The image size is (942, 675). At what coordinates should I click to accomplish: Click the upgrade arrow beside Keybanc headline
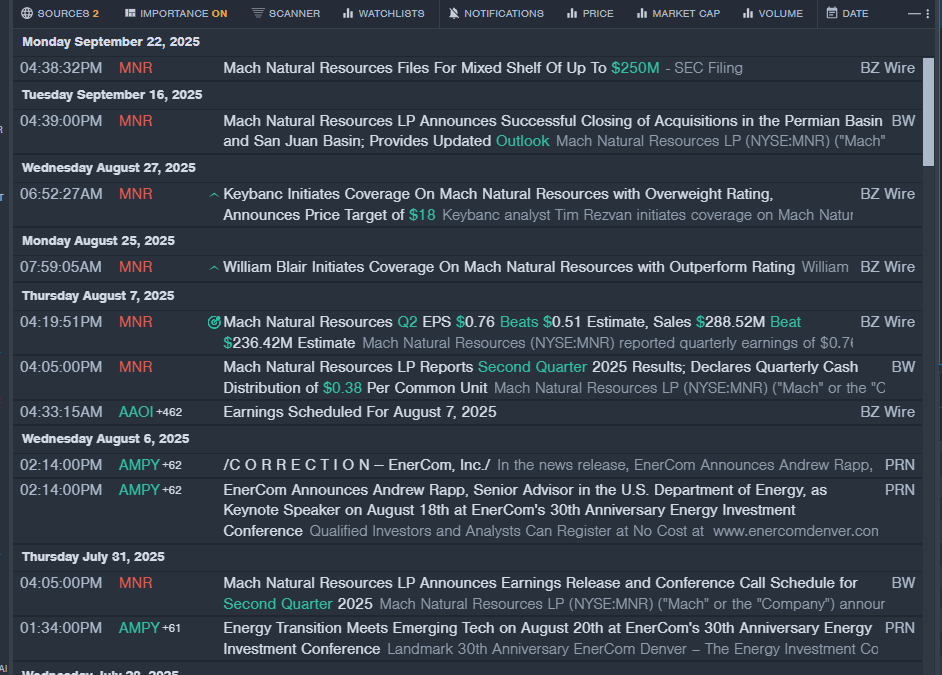tap(213, 194)
